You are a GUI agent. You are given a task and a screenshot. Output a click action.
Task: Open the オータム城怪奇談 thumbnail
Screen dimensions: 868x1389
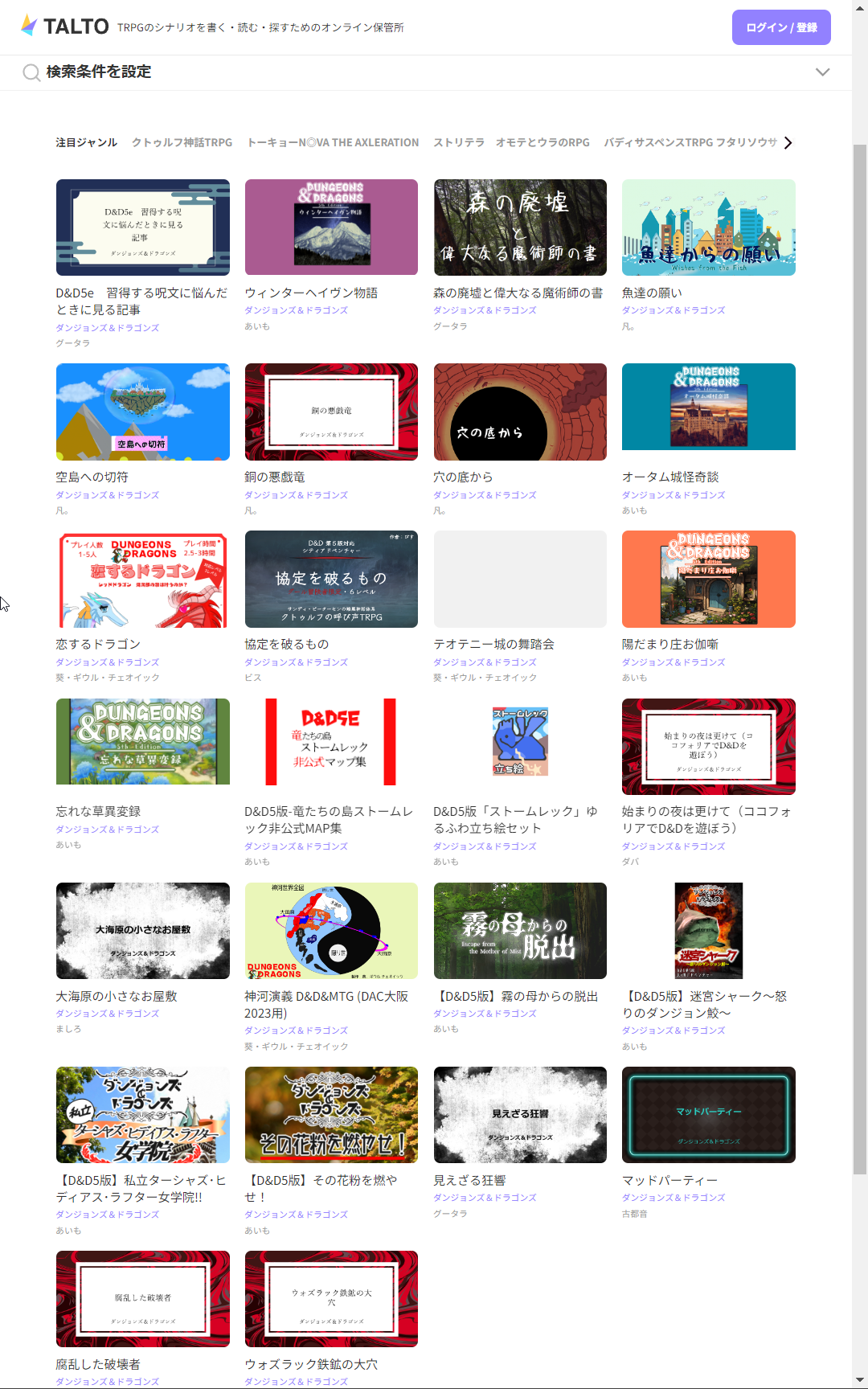click(x=709, y=407)
